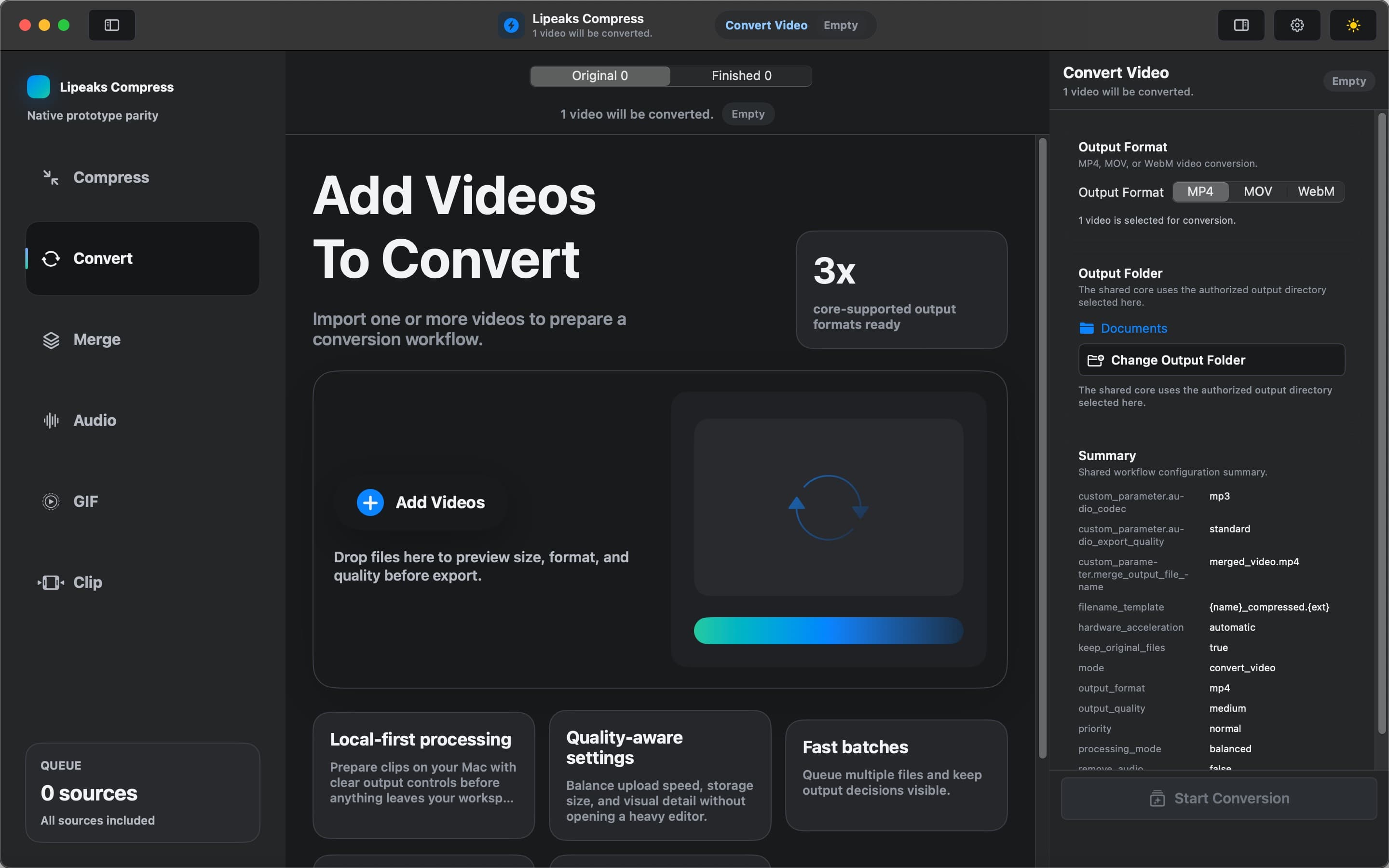Show the Original 0 segment
Image resolution: width=1389 pixels, height=868 pixels.
pyautogui.click(x=600, y=76)
